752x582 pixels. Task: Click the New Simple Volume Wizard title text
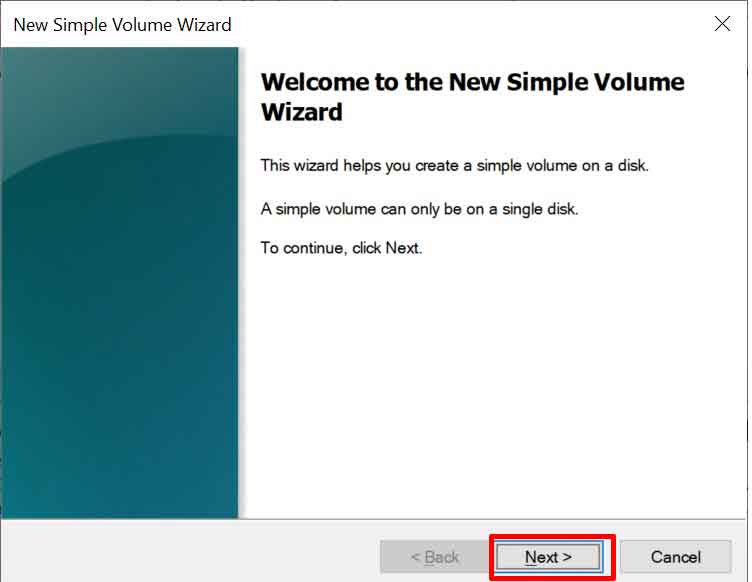tap(122, 24)
